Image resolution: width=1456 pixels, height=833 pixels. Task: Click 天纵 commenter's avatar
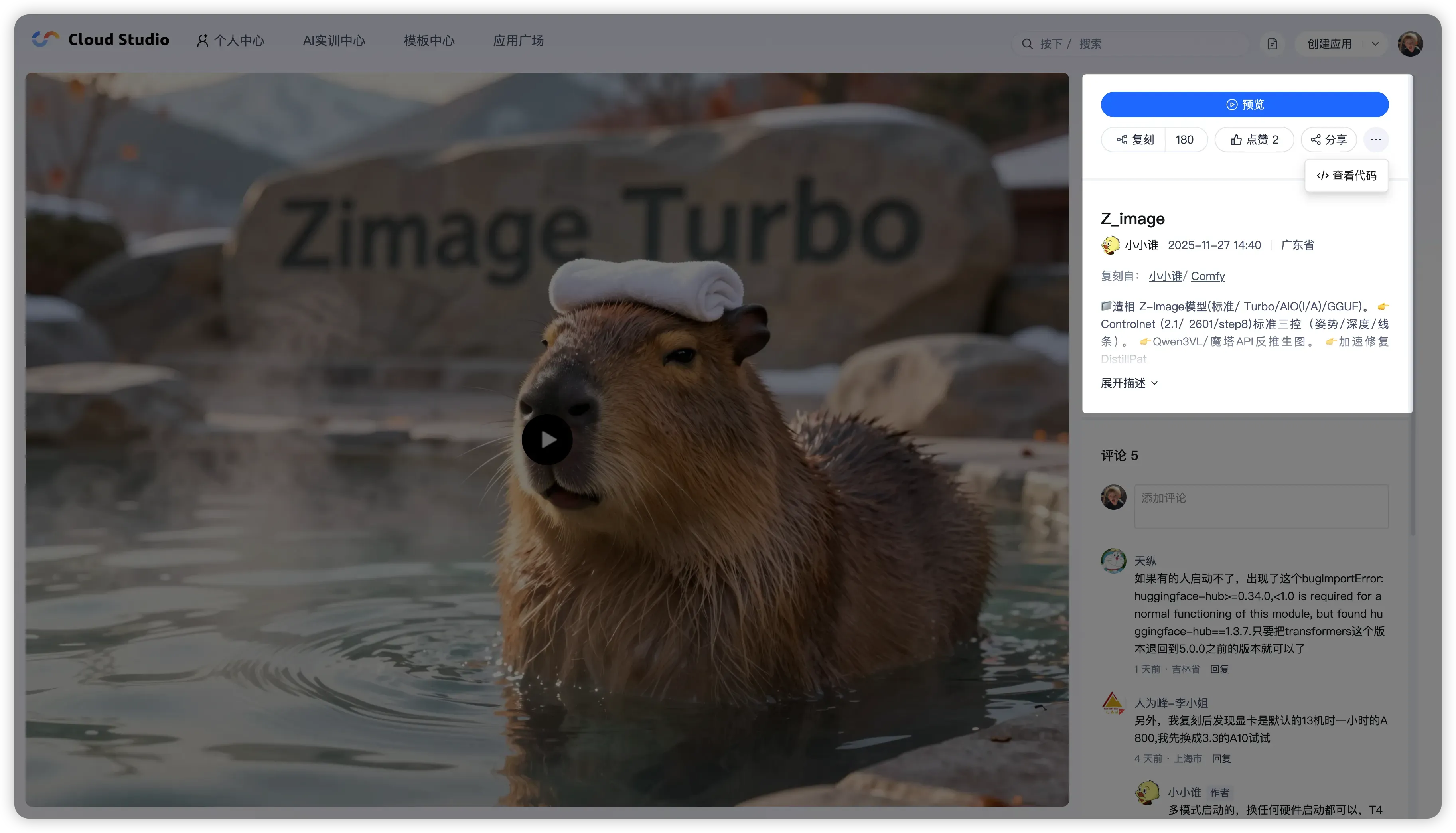[x=1113, y=561]
